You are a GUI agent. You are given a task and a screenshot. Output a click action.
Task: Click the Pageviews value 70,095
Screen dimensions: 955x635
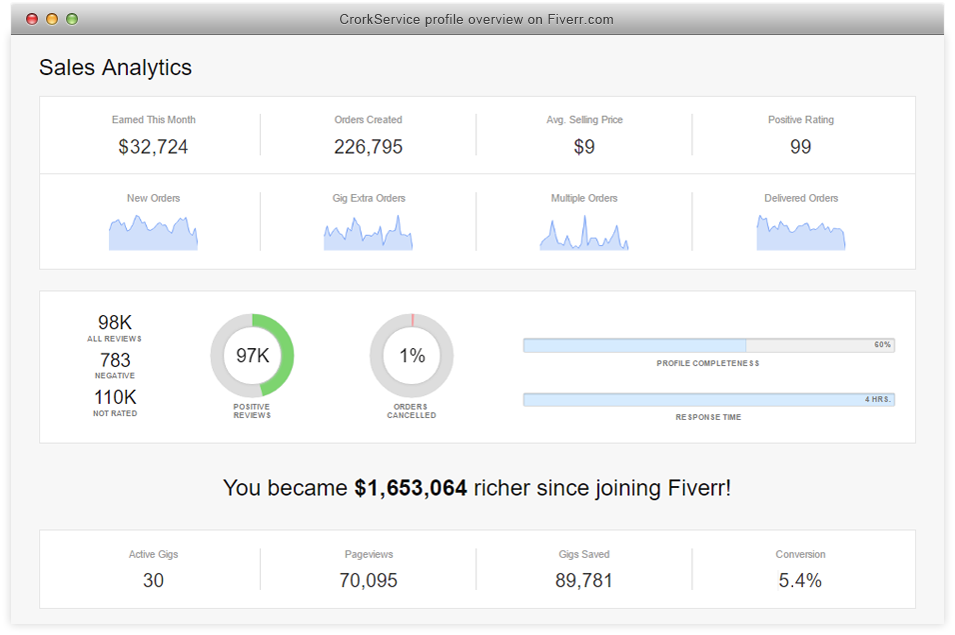pos(368,580)
